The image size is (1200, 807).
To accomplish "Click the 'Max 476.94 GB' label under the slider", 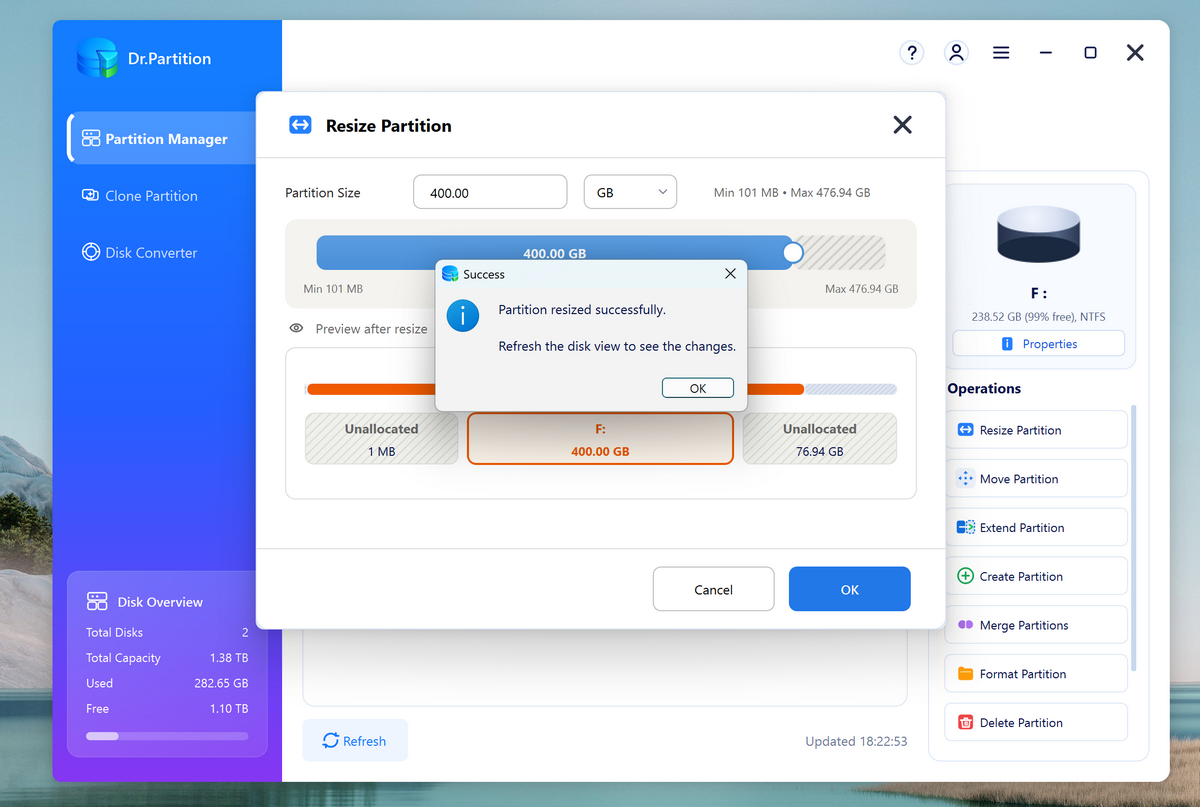I will (x=862, y=289).
